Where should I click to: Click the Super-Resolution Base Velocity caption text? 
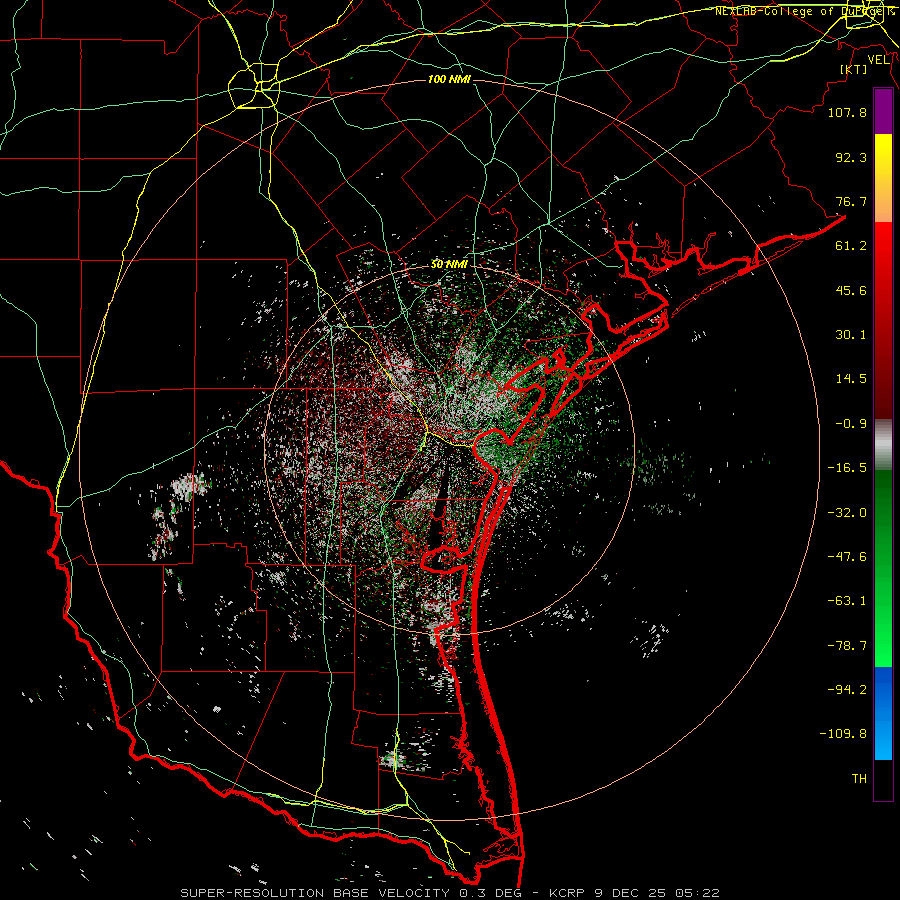[449, 893]
